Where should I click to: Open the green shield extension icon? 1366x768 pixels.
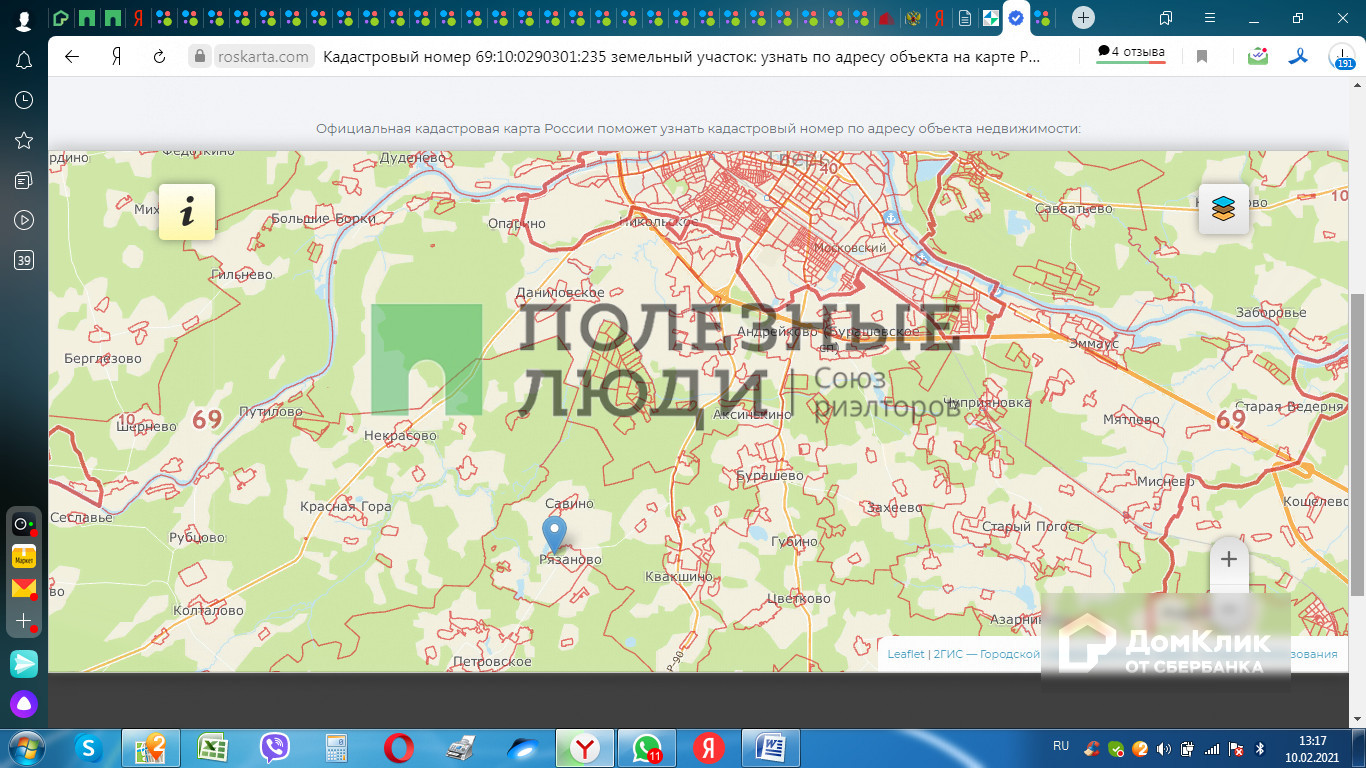pos(1258,57)
